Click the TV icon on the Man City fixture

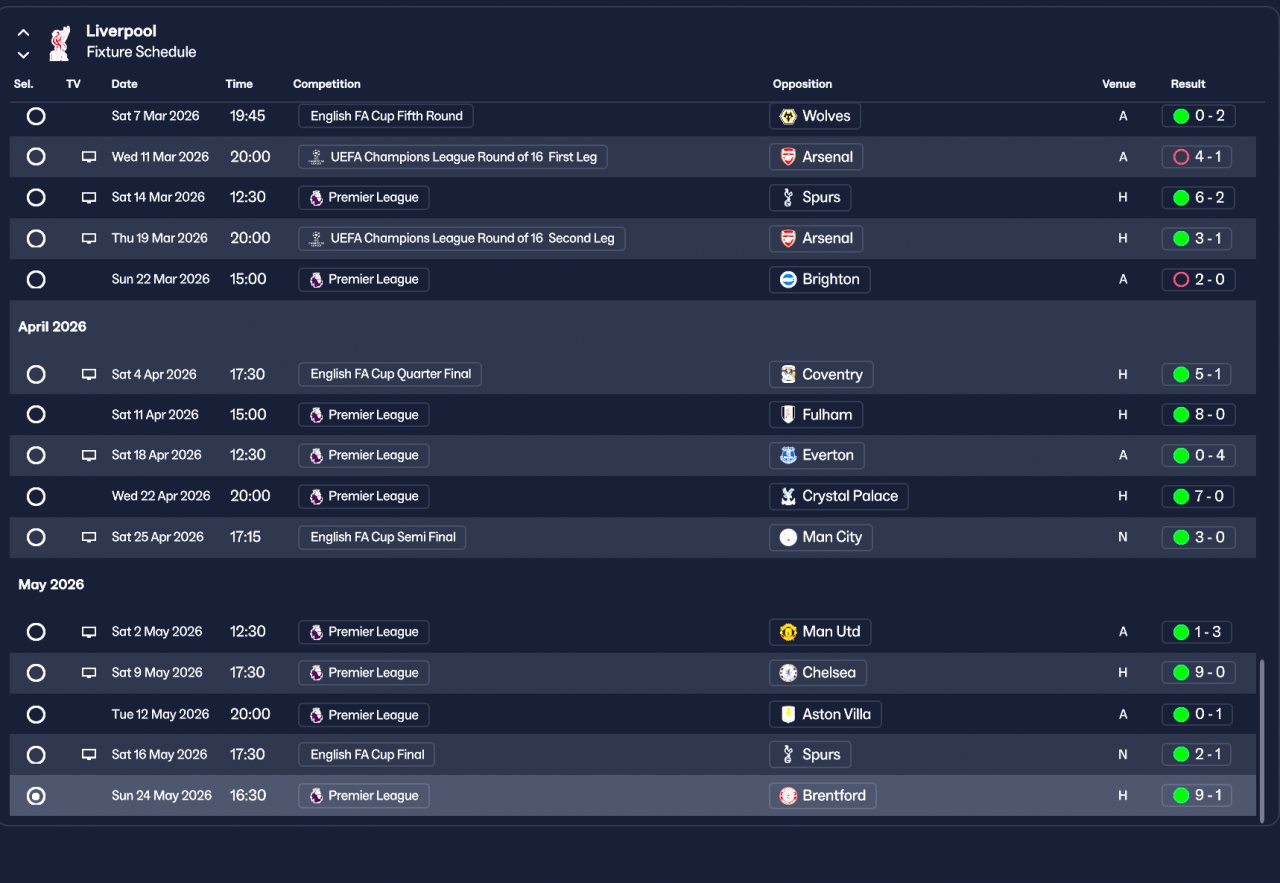tap(89, 538)
